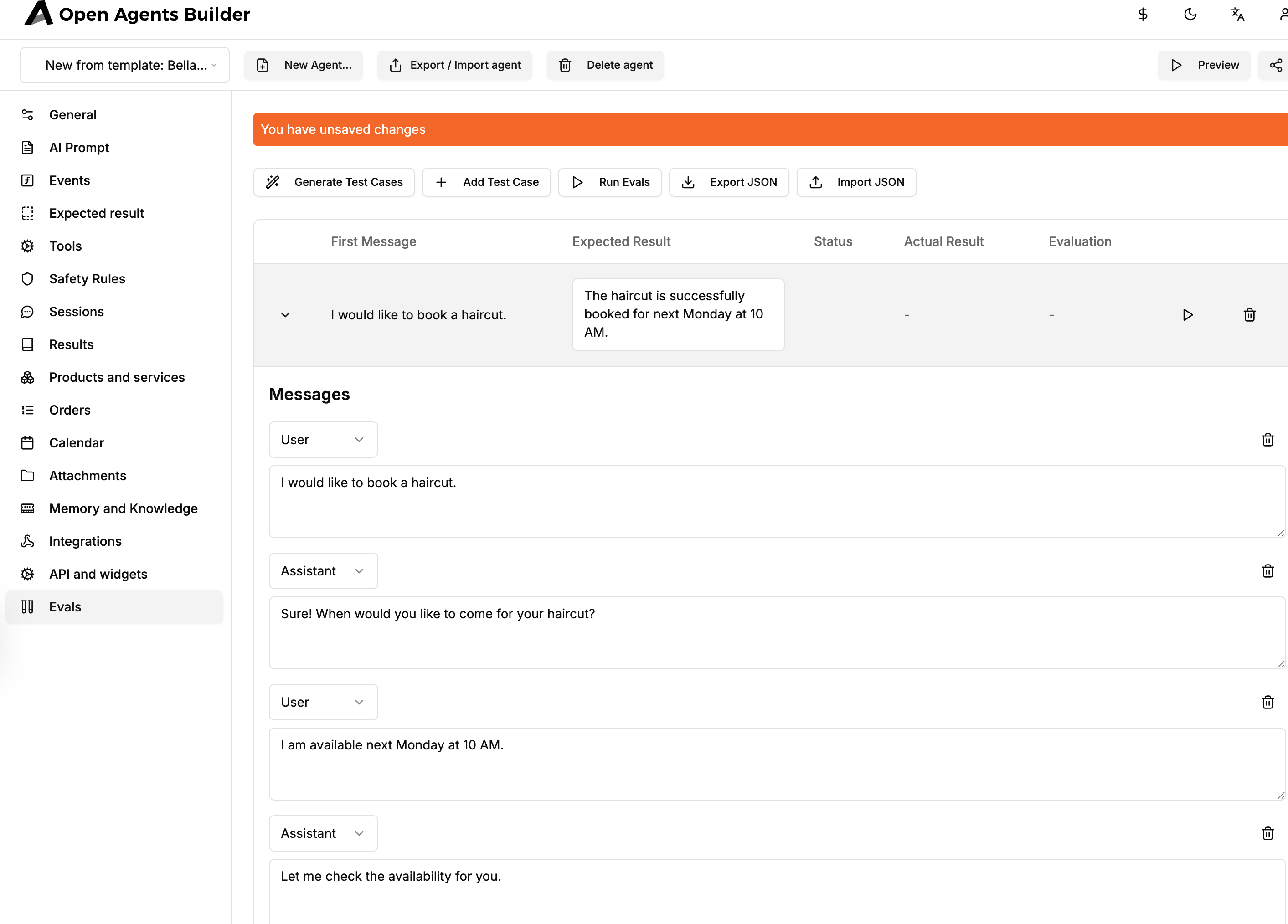The height and width of the screenshot is (924, 1288).
Task: Open the billing dollar icon
Action: 1143,14
